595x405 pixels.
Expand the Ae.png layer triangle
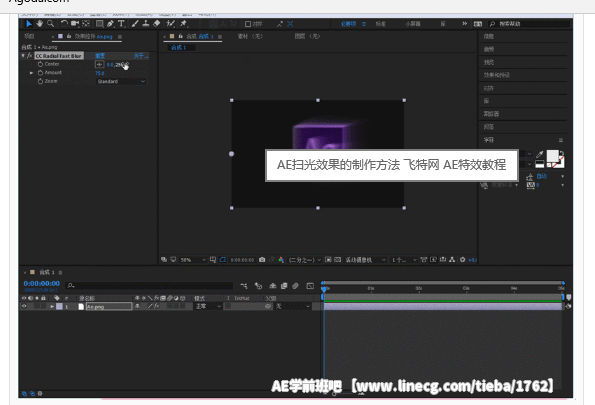pyautogui.click(x=52, y=306)
